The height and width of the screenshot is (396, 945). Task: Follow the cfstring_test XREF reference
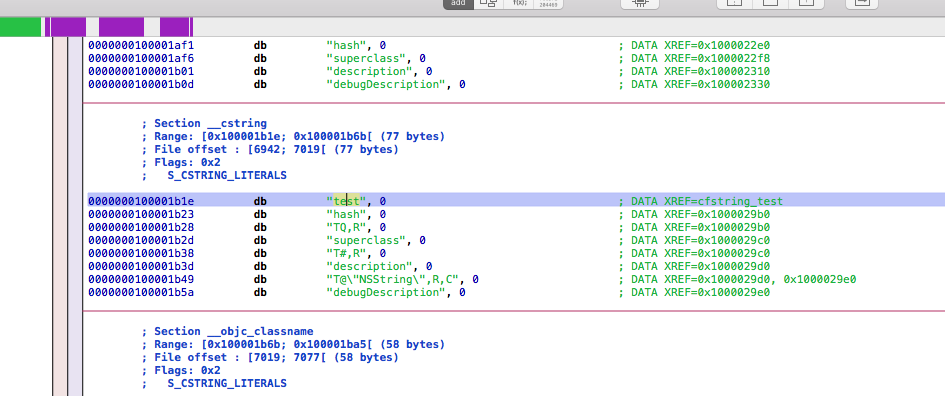(741, 201)
